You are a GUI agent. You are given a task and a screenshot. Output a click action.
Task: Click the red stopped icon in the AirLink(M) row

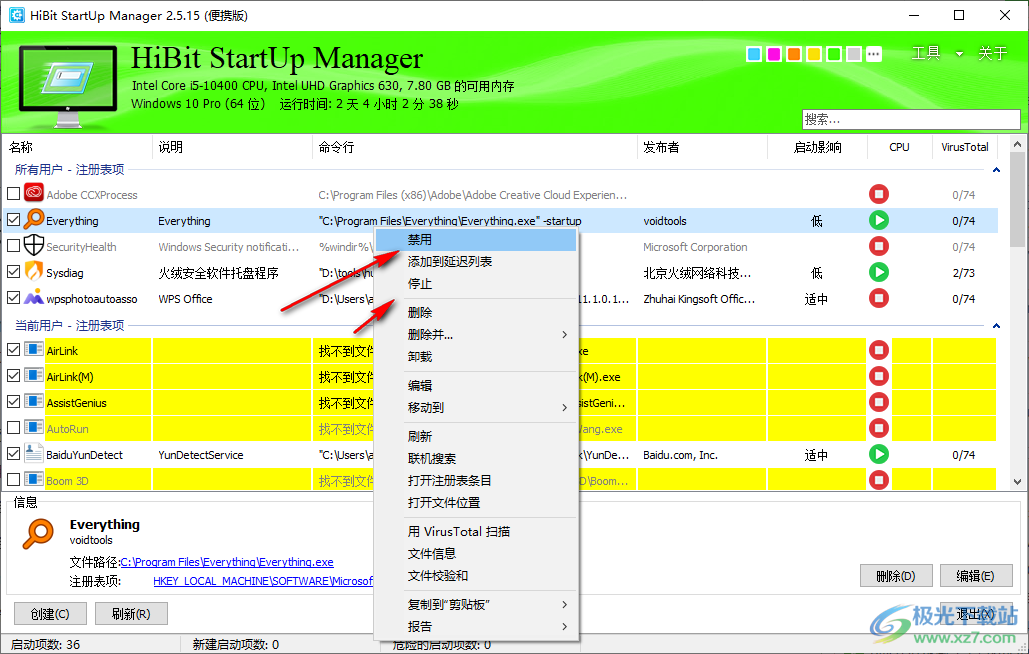click(x=879, y=376)
